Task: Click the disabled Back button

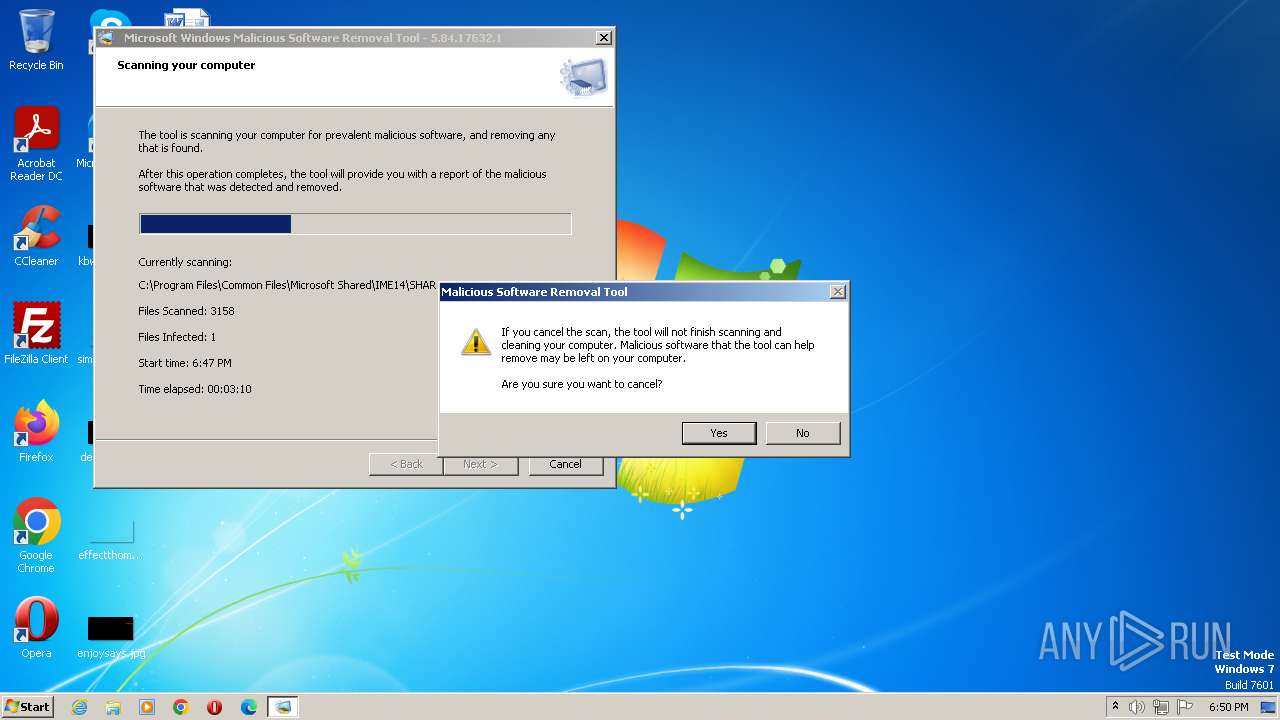Action: click(406, 464)
